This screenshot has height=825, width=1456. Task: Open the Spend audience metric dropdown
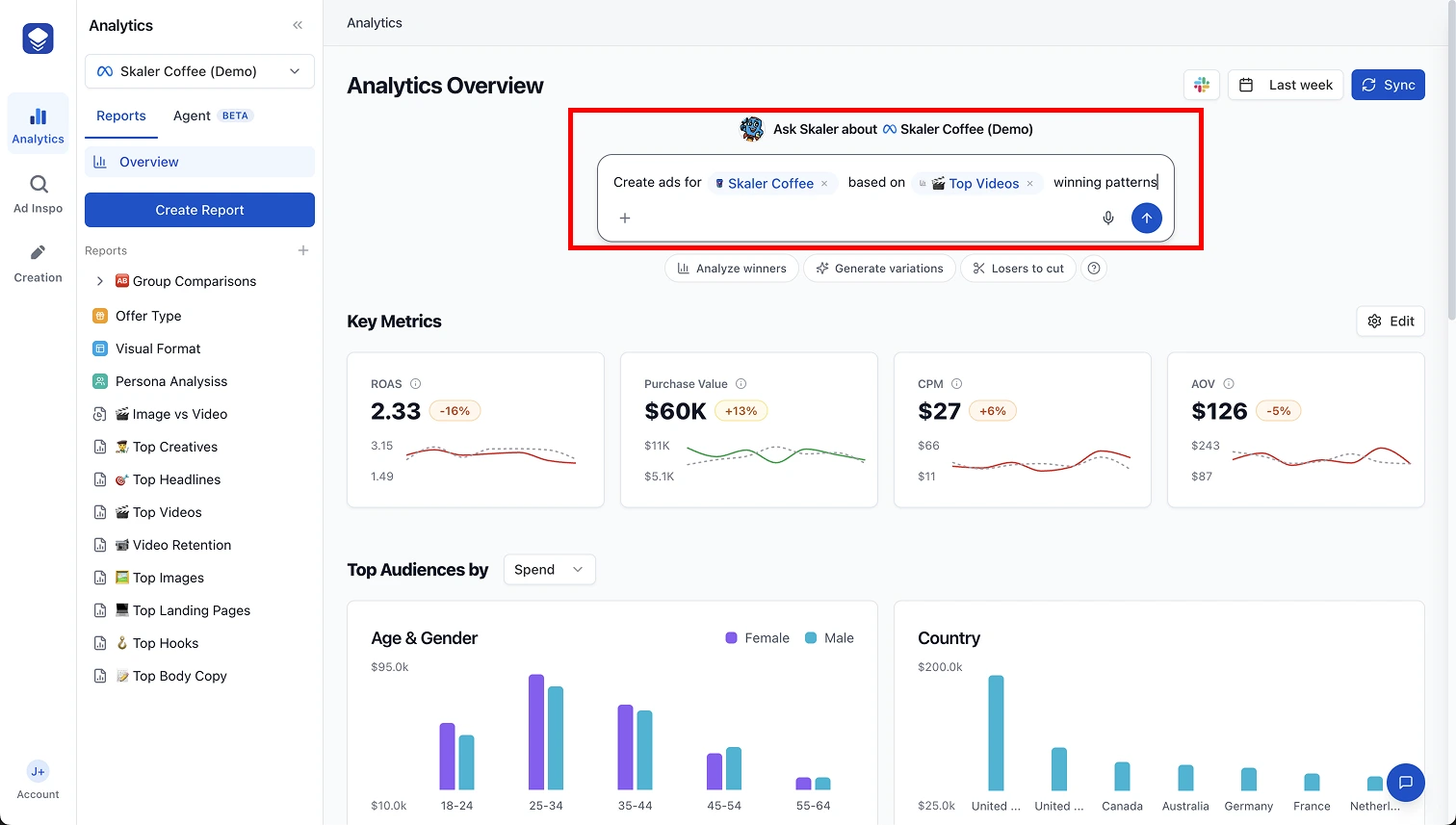pos(549,569)
